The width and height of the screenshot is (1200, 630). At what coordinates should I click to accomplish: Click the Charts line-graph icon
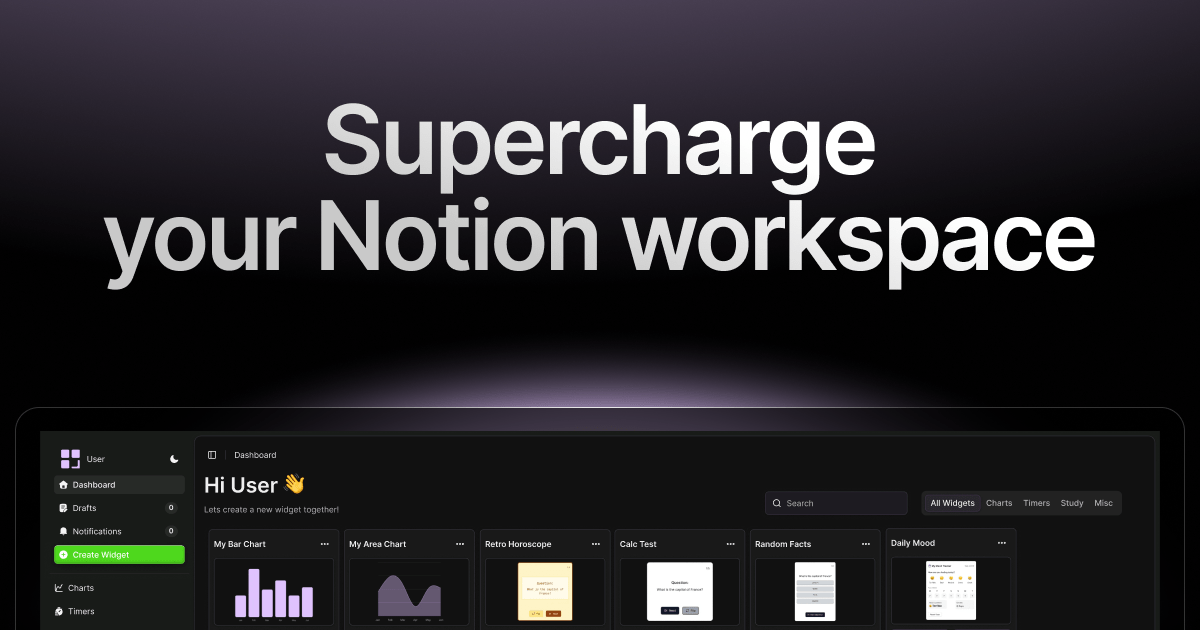point(59,588)
